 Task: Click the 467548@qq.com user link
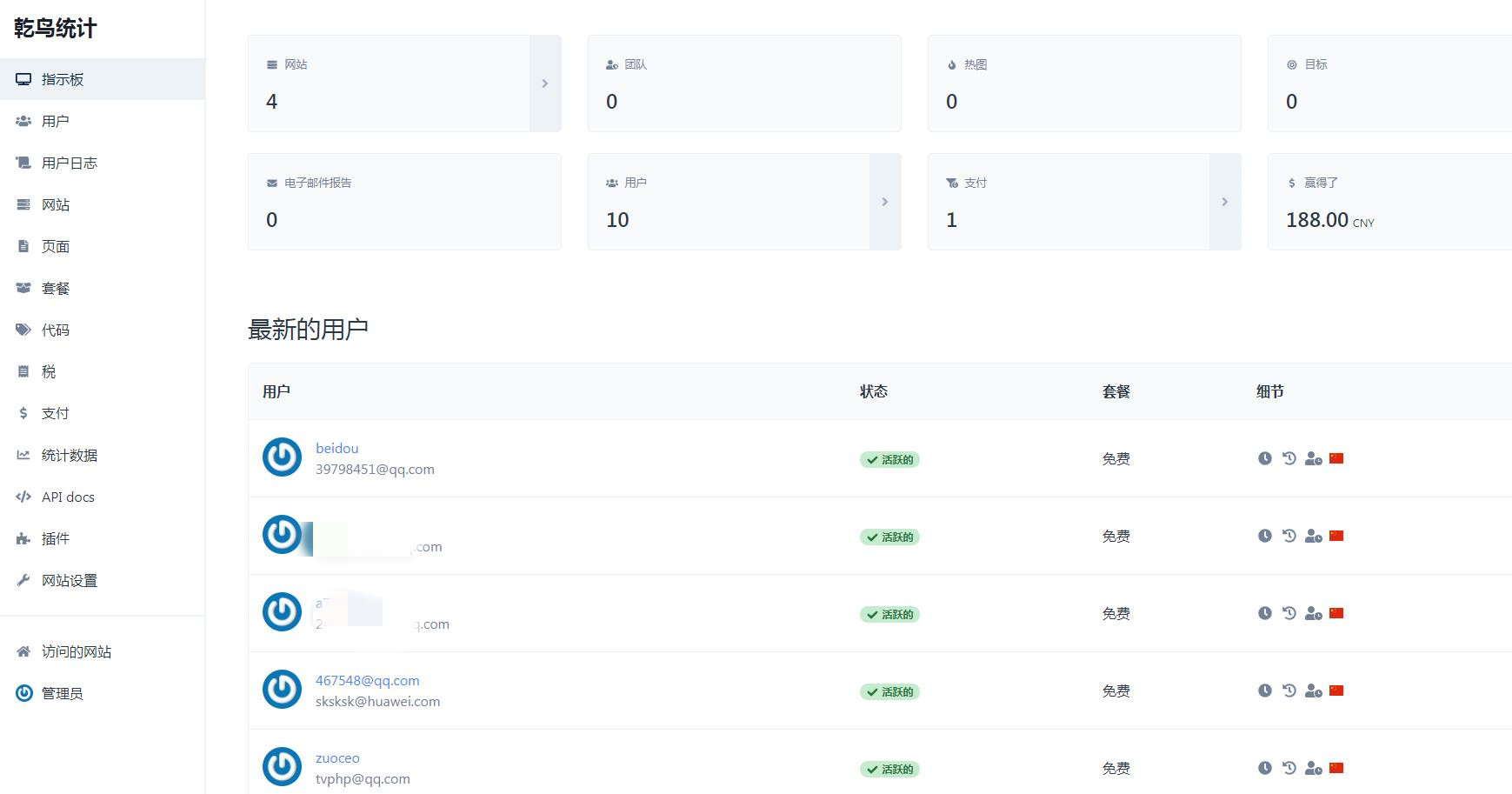click(x=367, y=680)
